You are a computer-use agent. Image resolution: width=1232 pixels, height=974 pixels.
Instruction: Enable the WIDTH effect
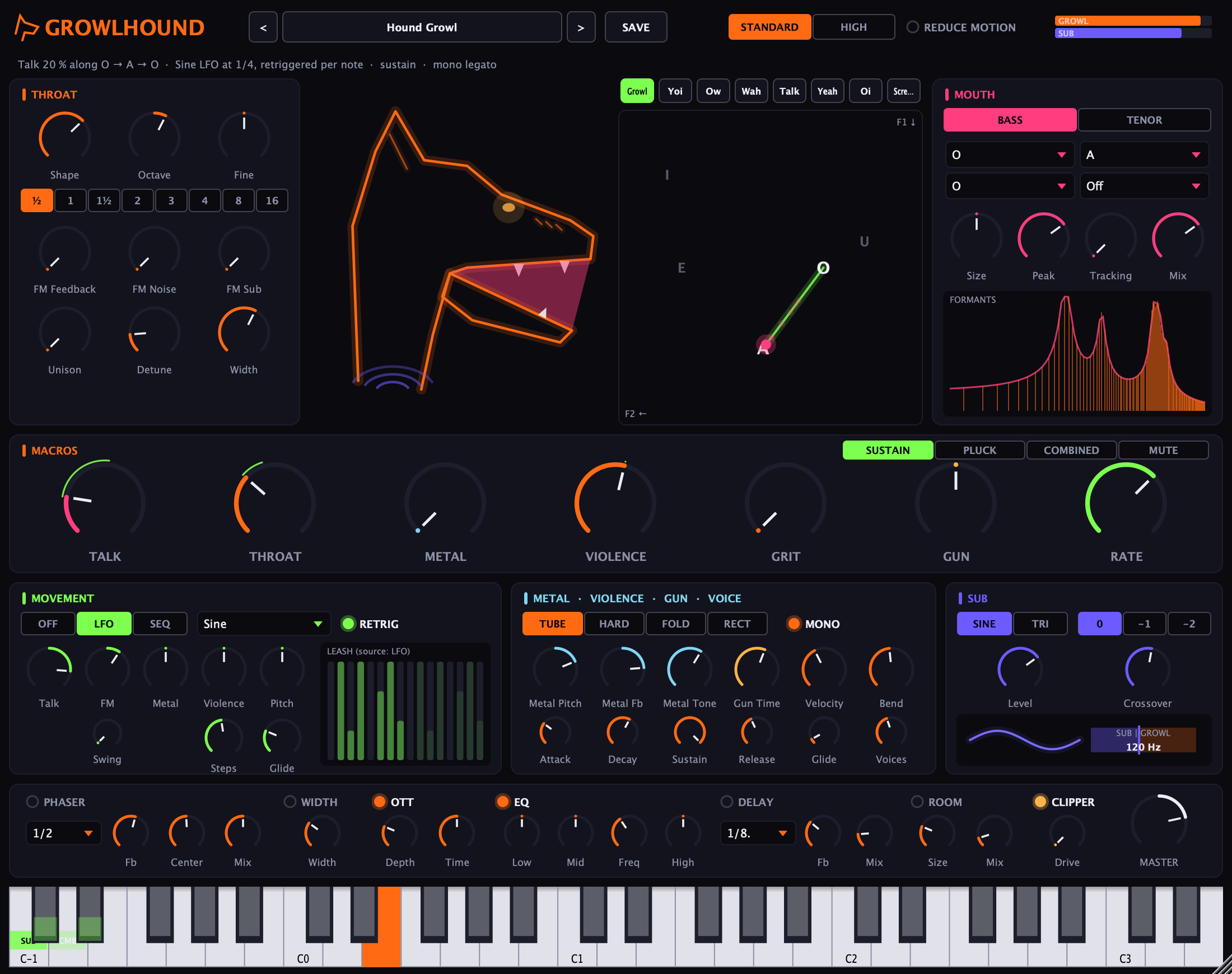pyautogui.click(x=311, y=802)
